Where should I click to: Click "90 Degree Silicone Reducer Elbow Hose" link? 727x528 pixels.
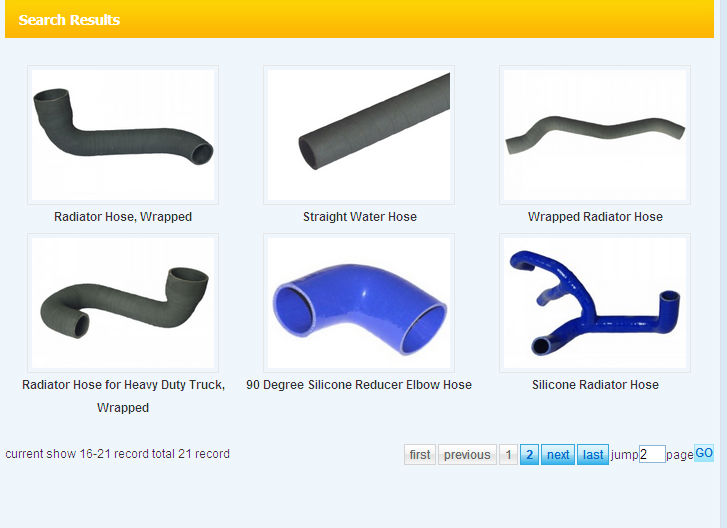[x=359, y=385]
